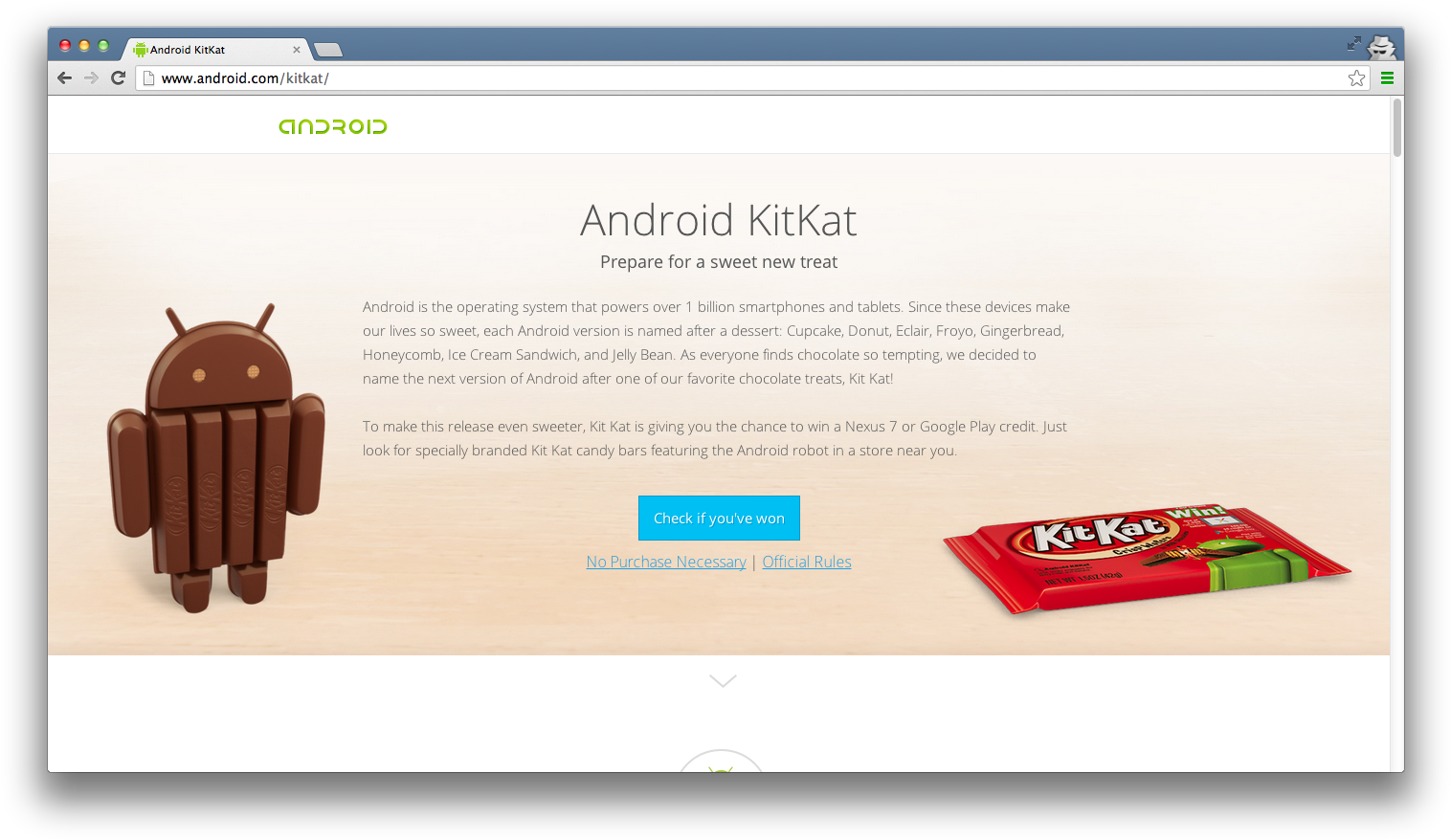This screenshot has width=1451, height=840.
Task: Bookmark this page with the star icon
Action: (x=1356, y=78)
